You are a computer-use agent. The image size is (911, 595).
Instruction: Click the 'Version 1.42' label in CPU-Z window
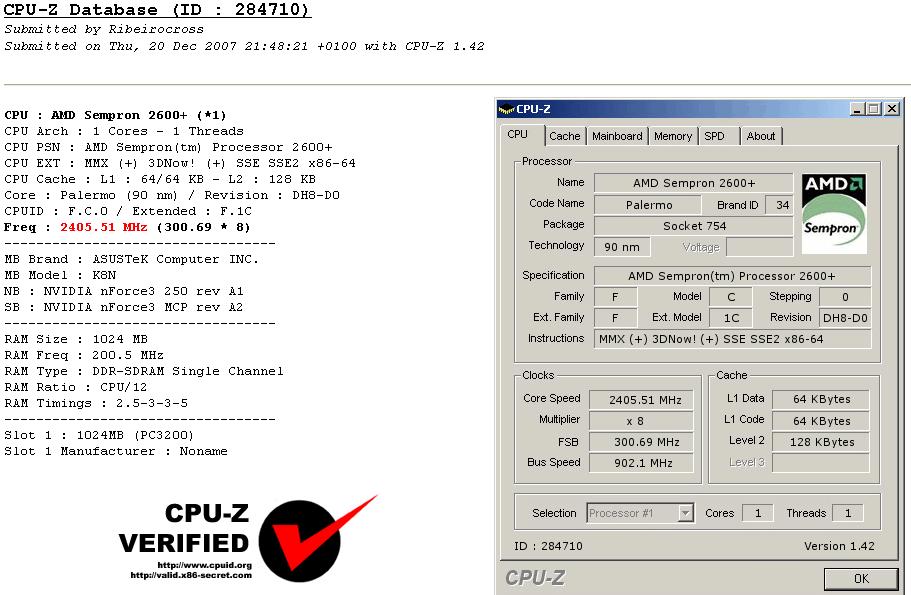pyautogui.click(x=839, y=546)
